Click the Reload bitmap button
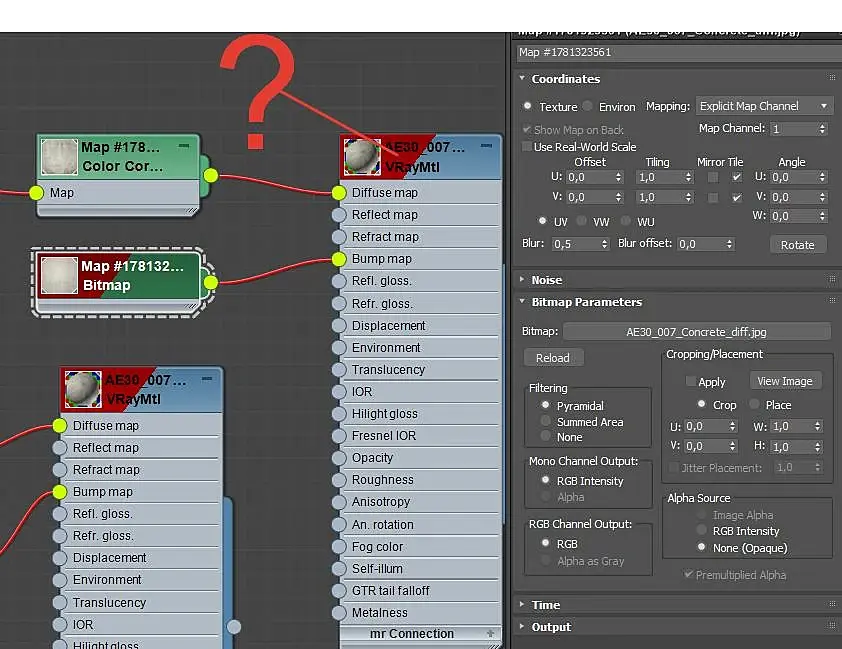 (x=553, y=358)
